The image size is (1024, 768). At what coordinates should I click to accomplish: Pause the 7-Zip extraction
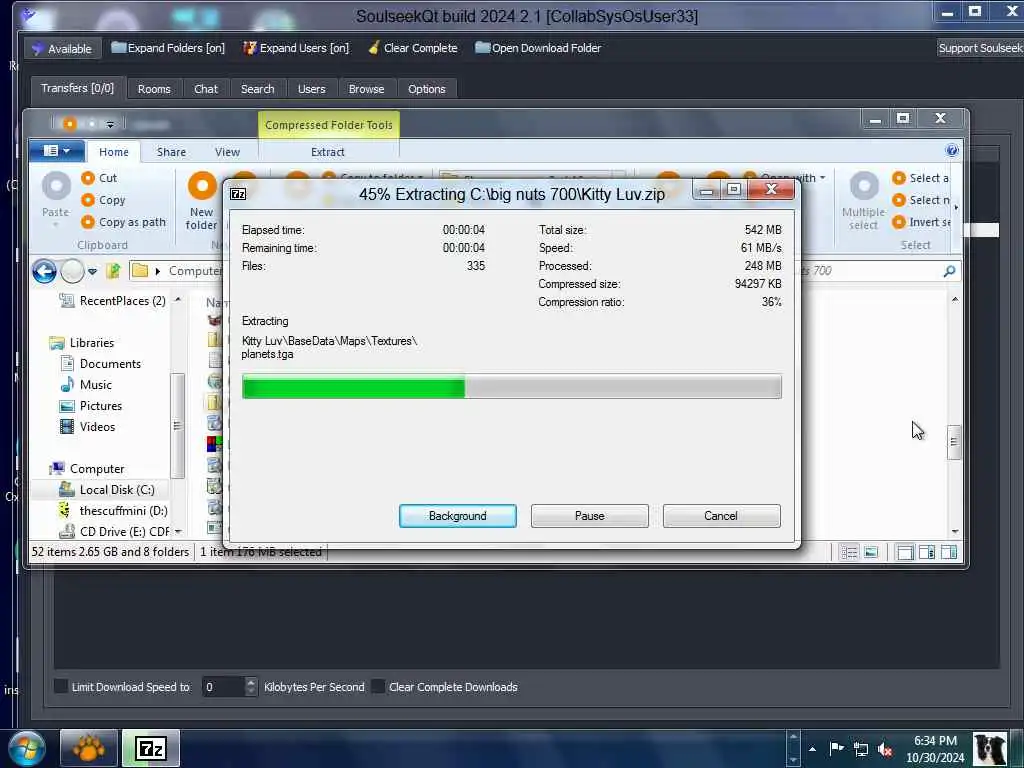[x=590, y=516]
